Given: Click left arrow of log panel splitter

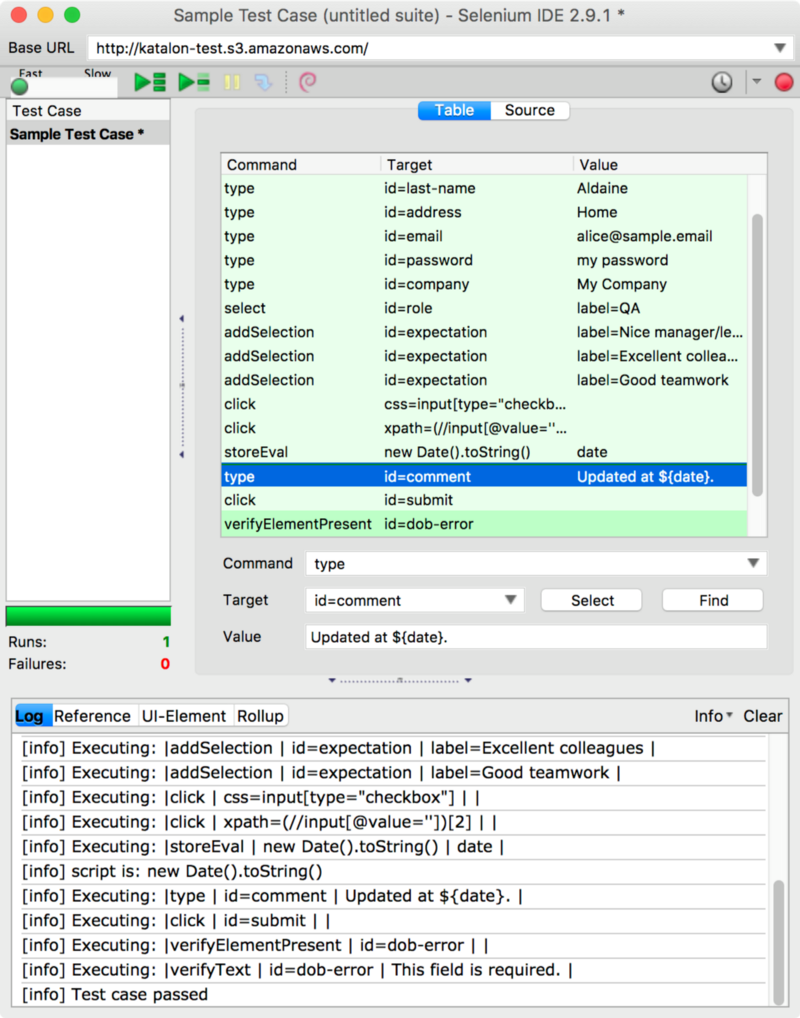Looking at the screenshot, I should [x=332, y=680].
